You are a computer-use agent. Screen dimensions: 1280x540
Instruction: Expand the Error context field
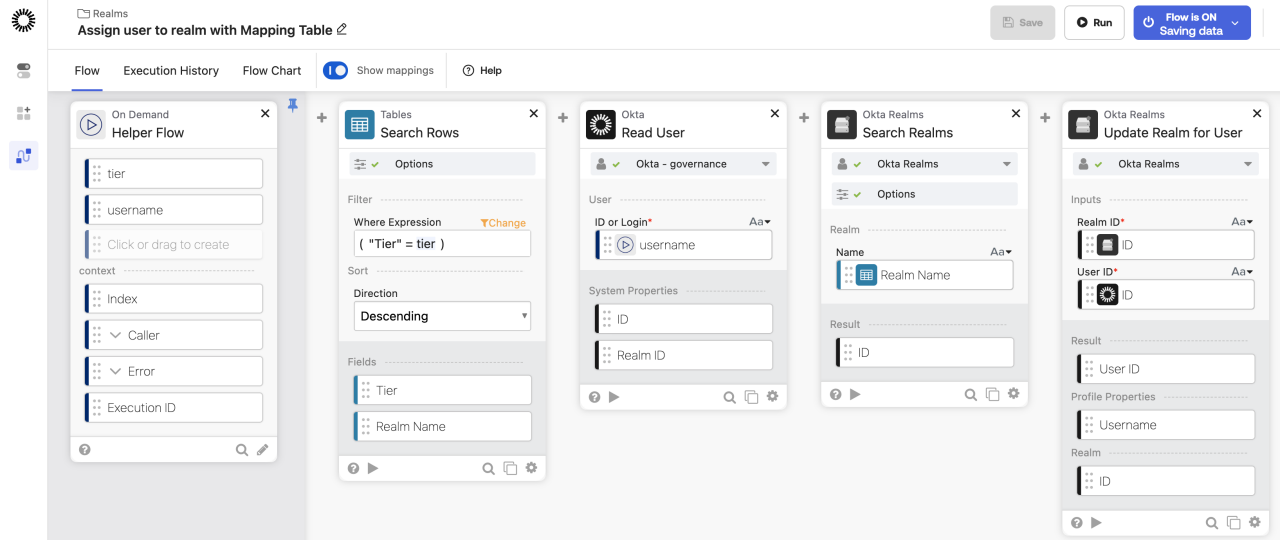click(x=115, y=371)
